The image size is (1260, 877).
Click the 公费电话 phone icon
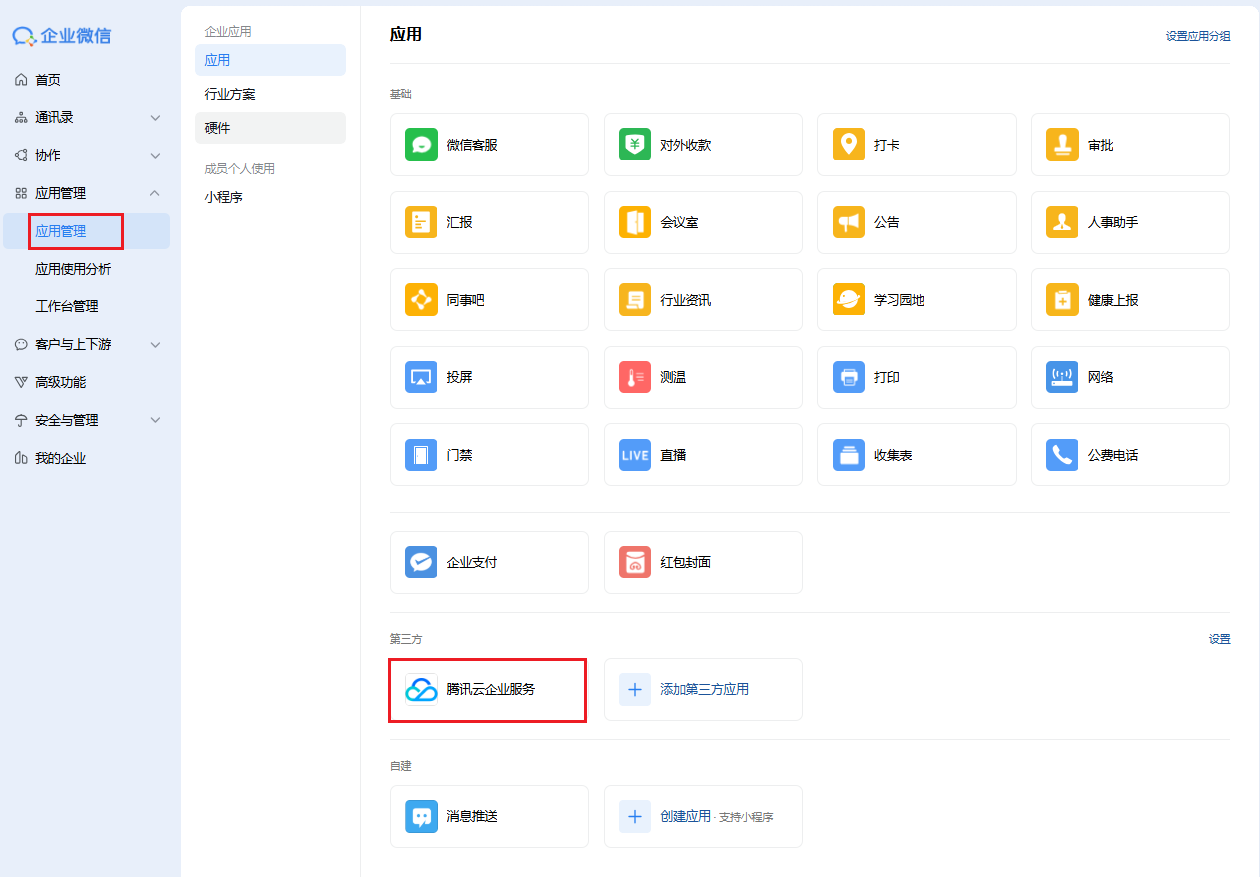click(x=1062, y=454)
